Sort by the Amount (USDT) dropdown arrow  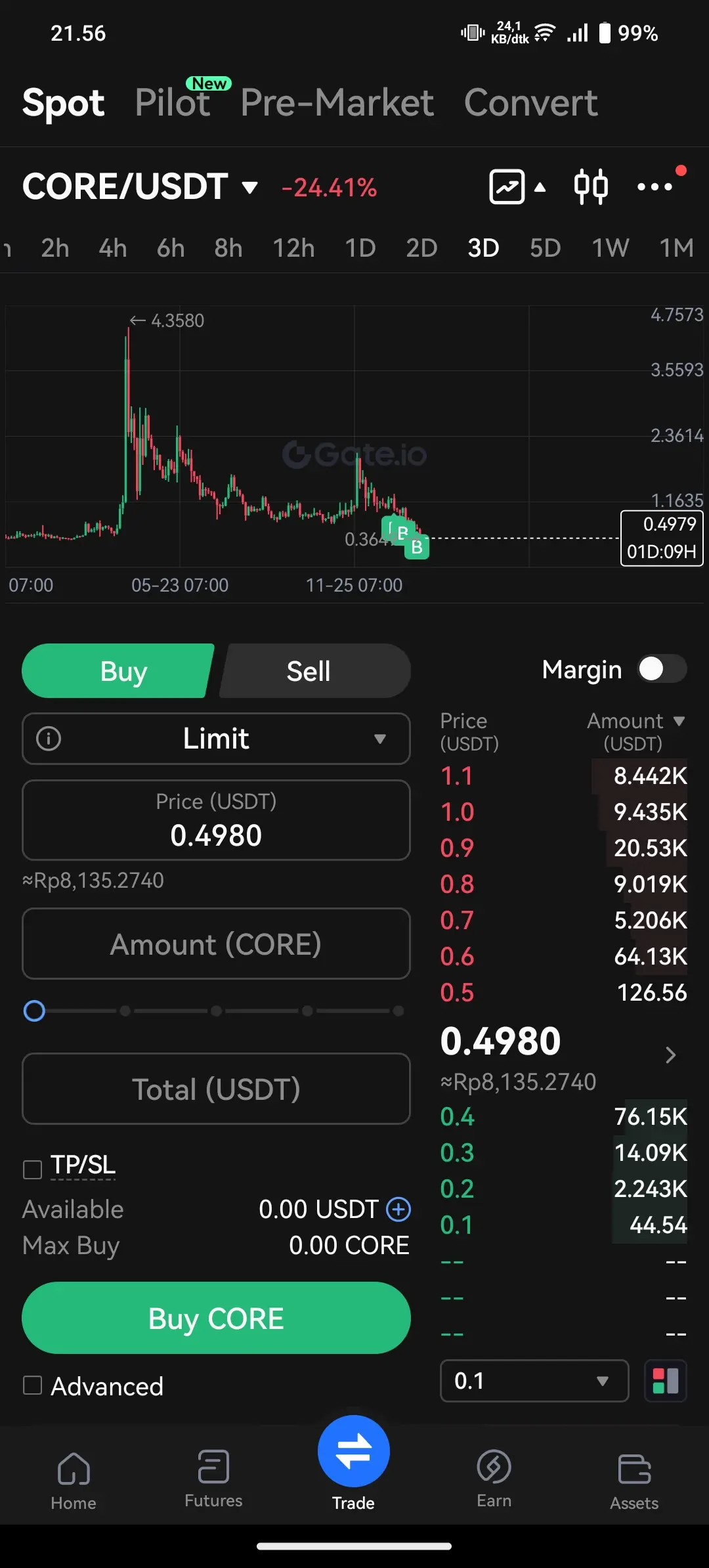tap(679, 721)
